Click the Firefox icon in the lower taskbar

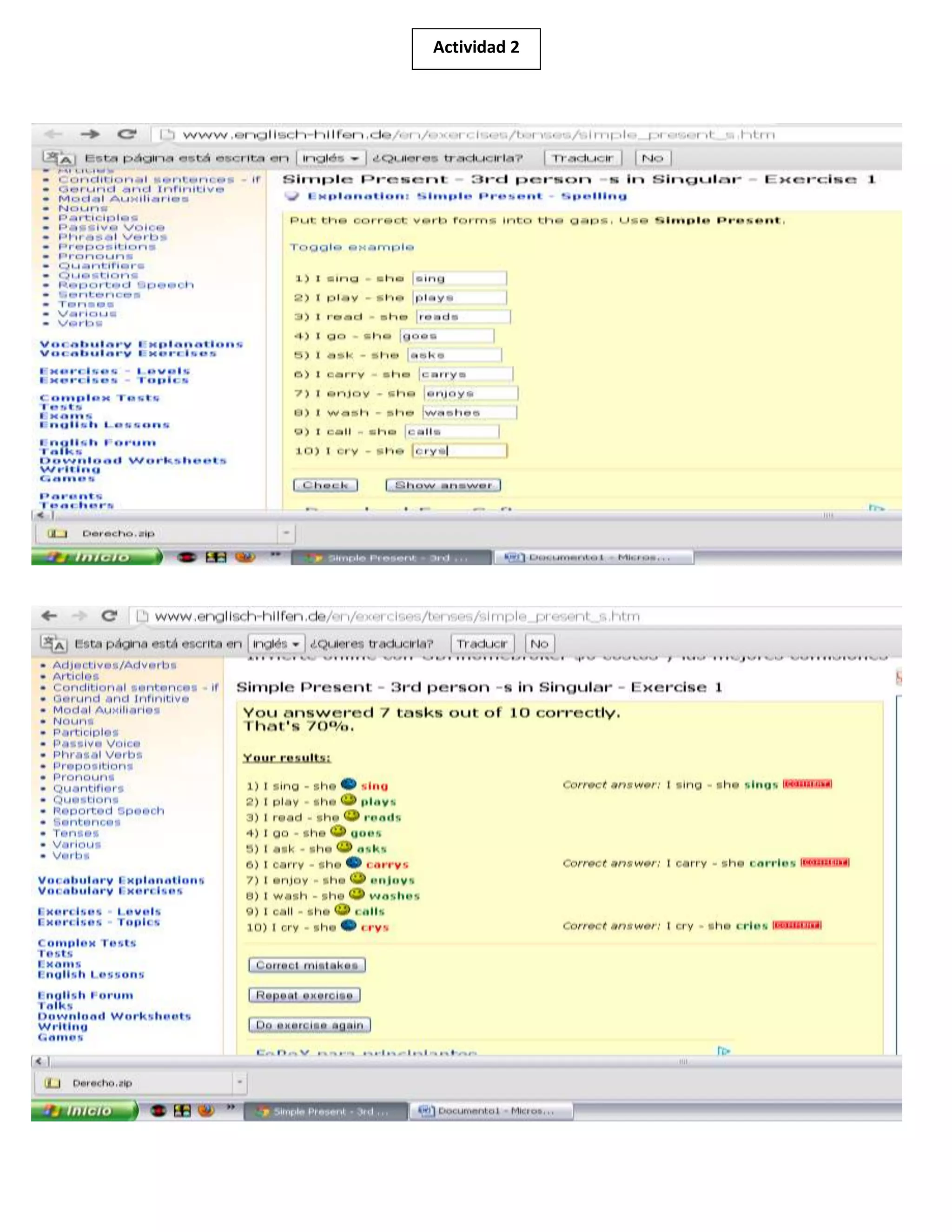point(206,1111)
